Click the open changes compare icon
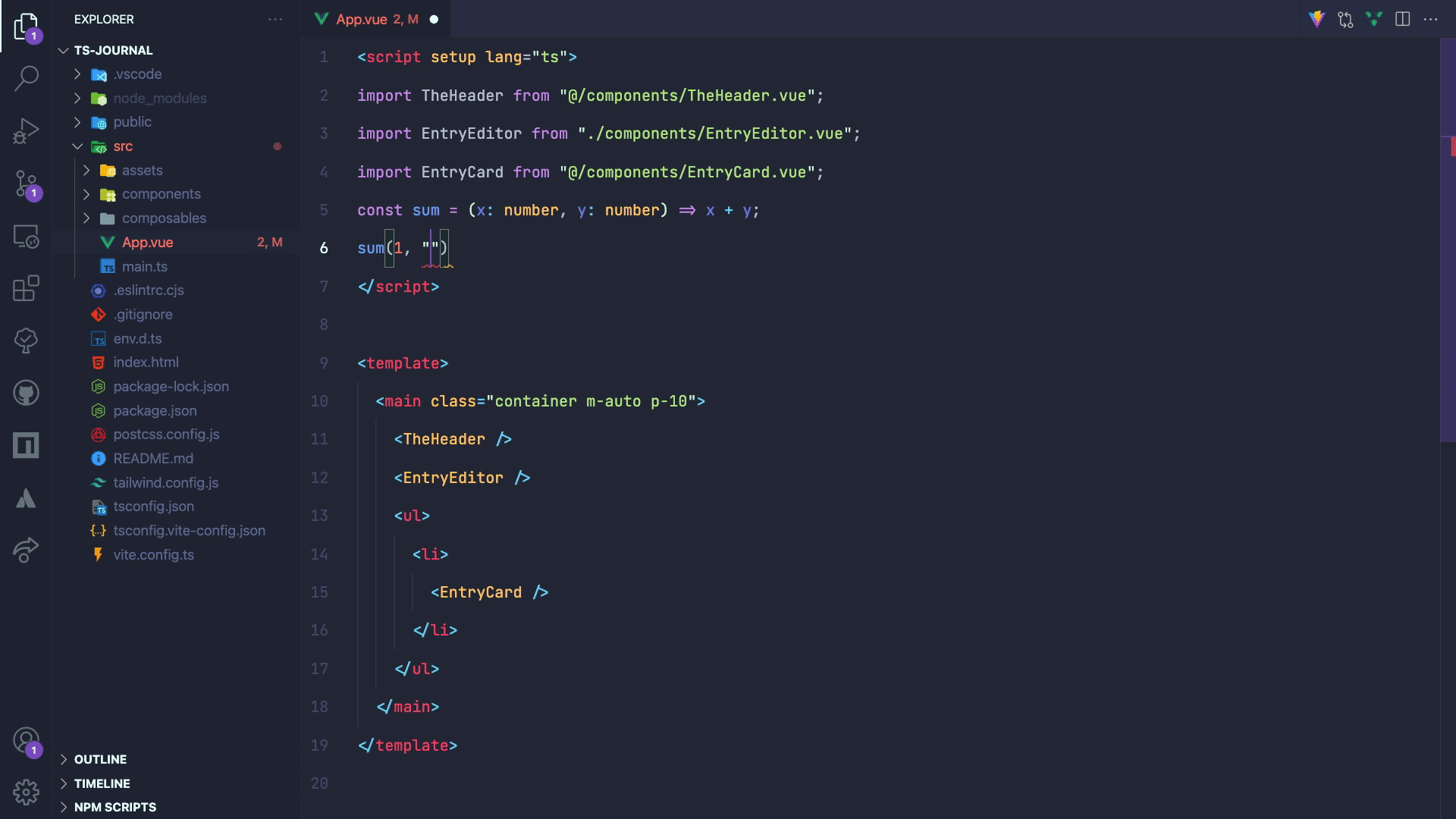This screenshot has height=819, width=1456. click(1345, 19)
